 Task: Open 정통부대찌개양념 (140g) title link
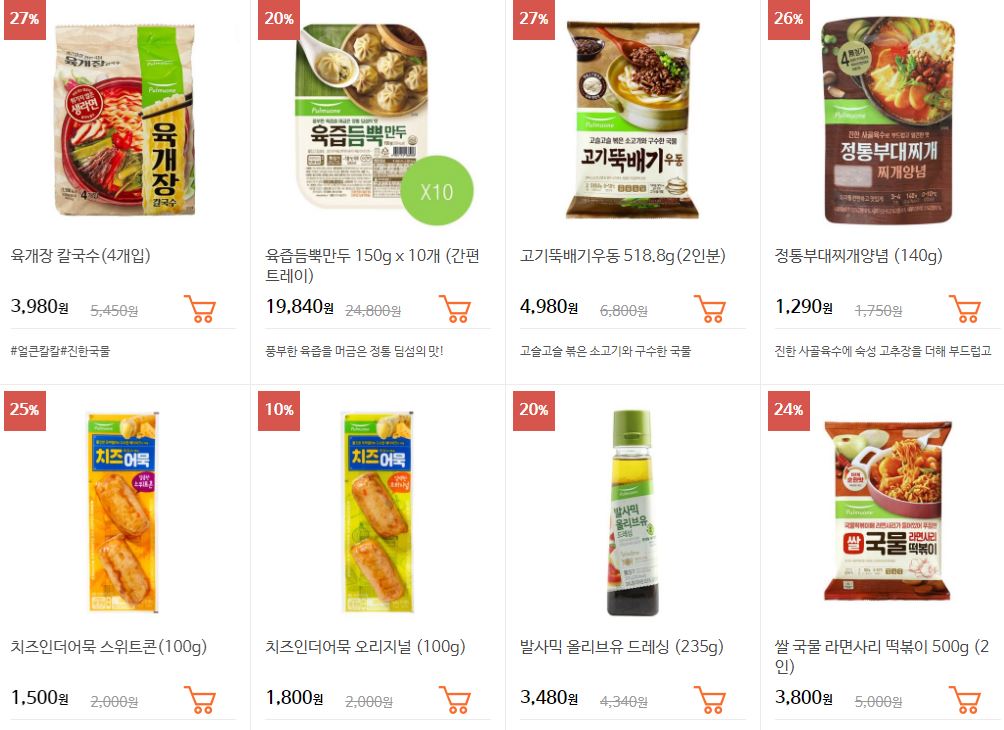point(858,256)
